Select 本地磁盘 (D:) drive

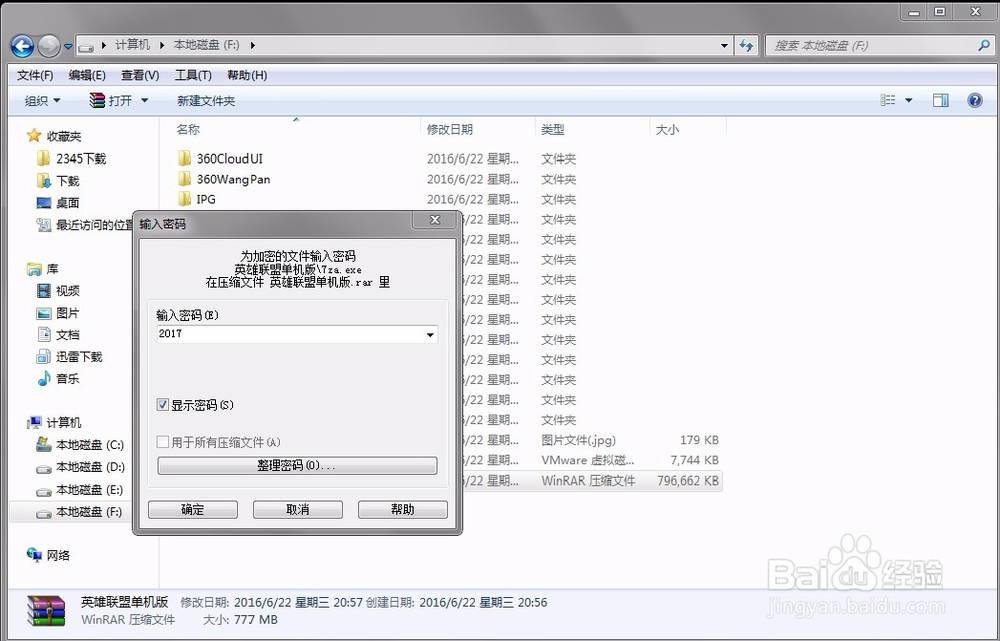pos(80,467)
